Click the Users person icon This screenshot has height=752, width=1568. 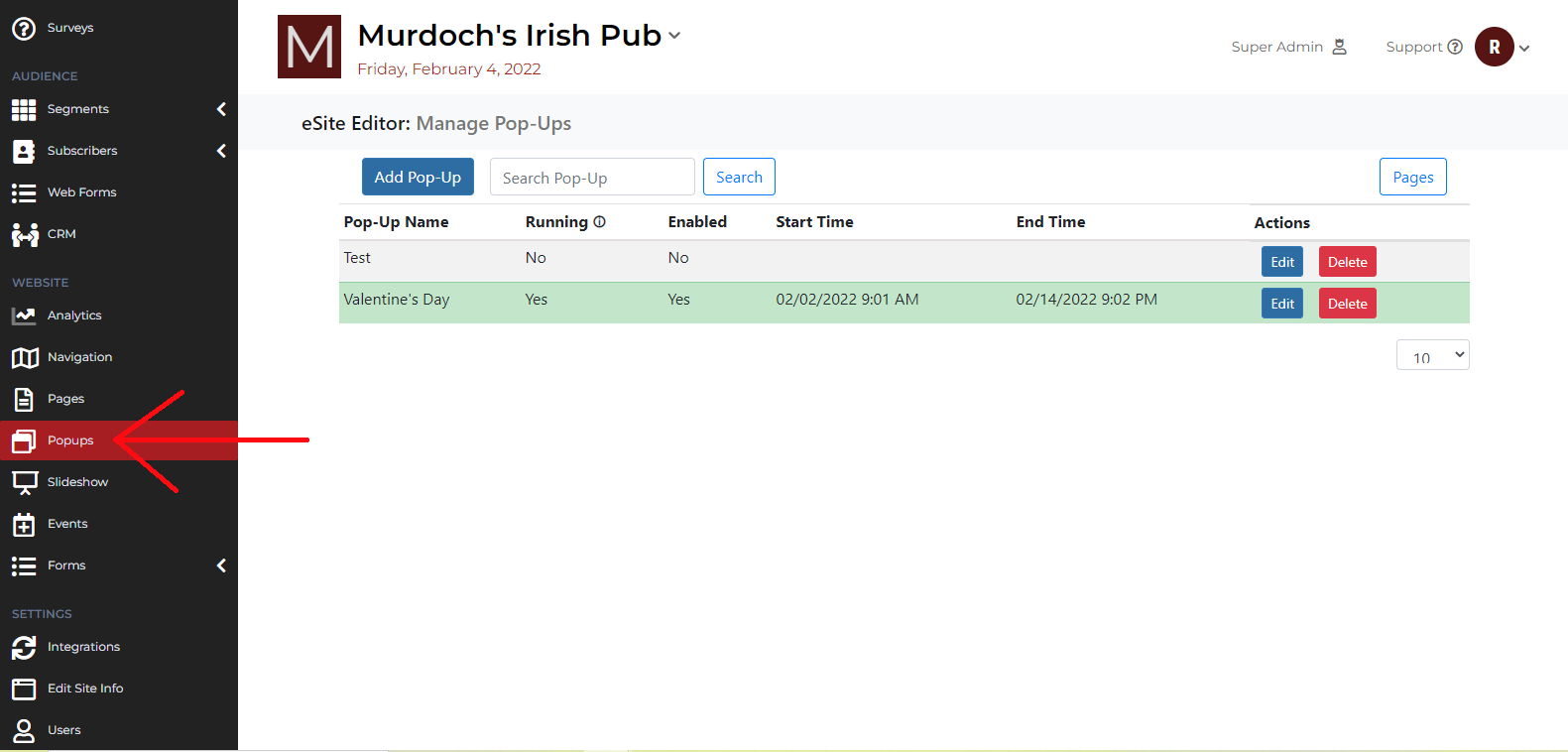pyautogui.click(x=24, y=731)
